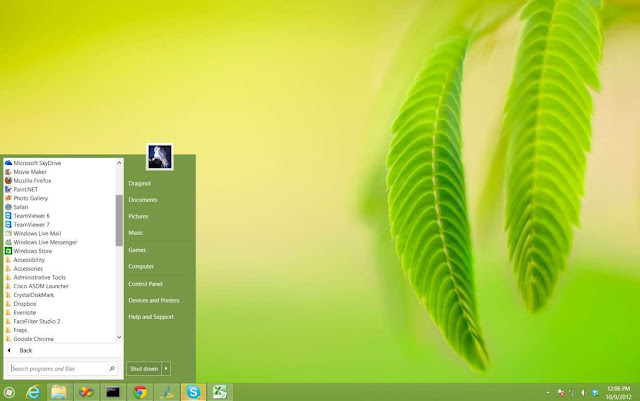
Task: Open Help and Support
Action: click(x=151, y=317)
